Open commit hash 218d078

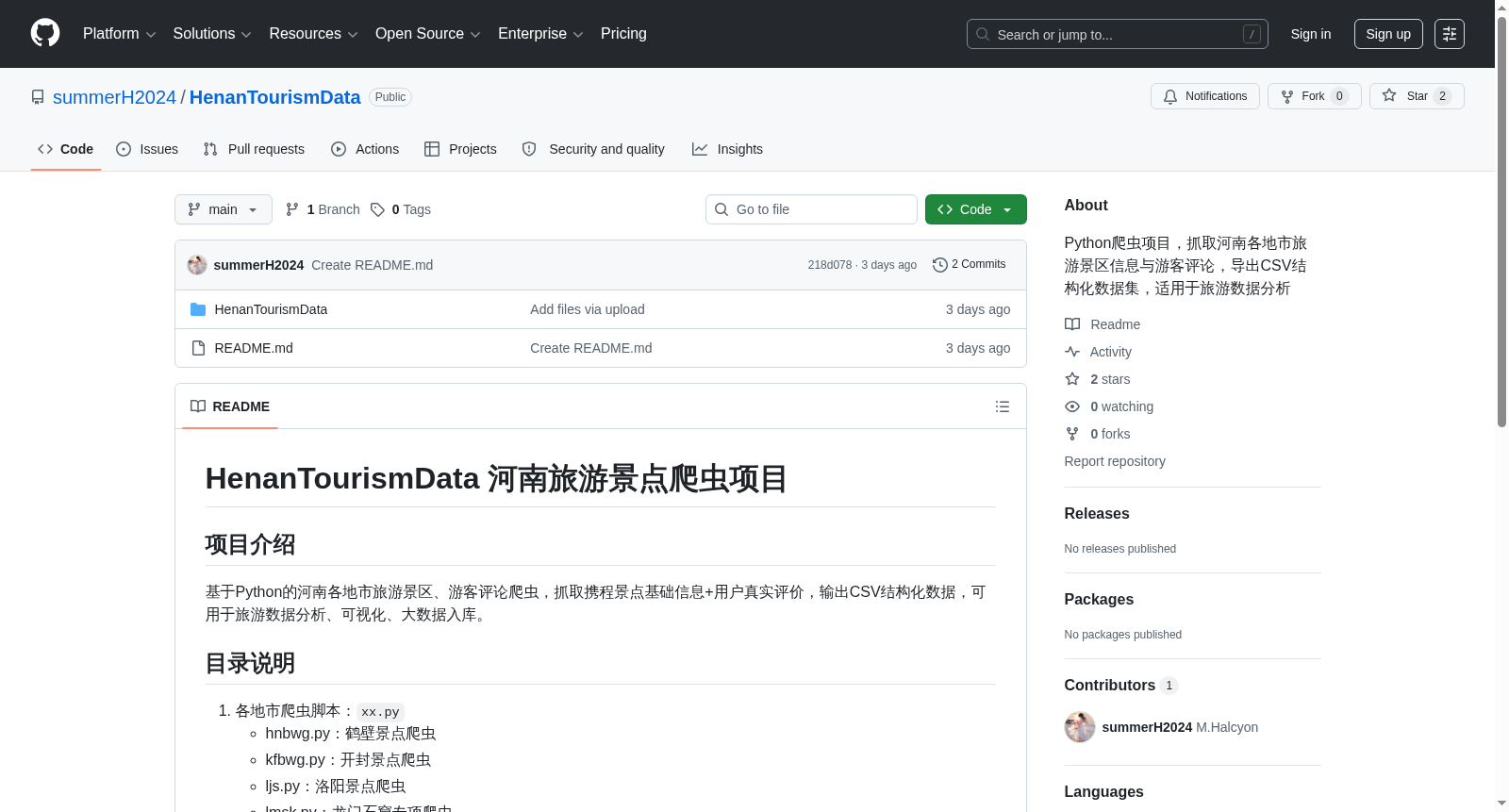coord(829,265)
